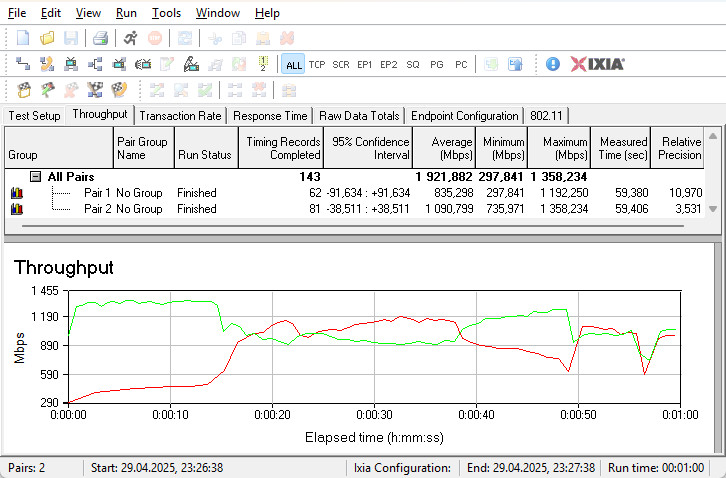Screen dimensions: 726x478
Task: Switch to the Test Setup tab
Action: pos(34,116)
